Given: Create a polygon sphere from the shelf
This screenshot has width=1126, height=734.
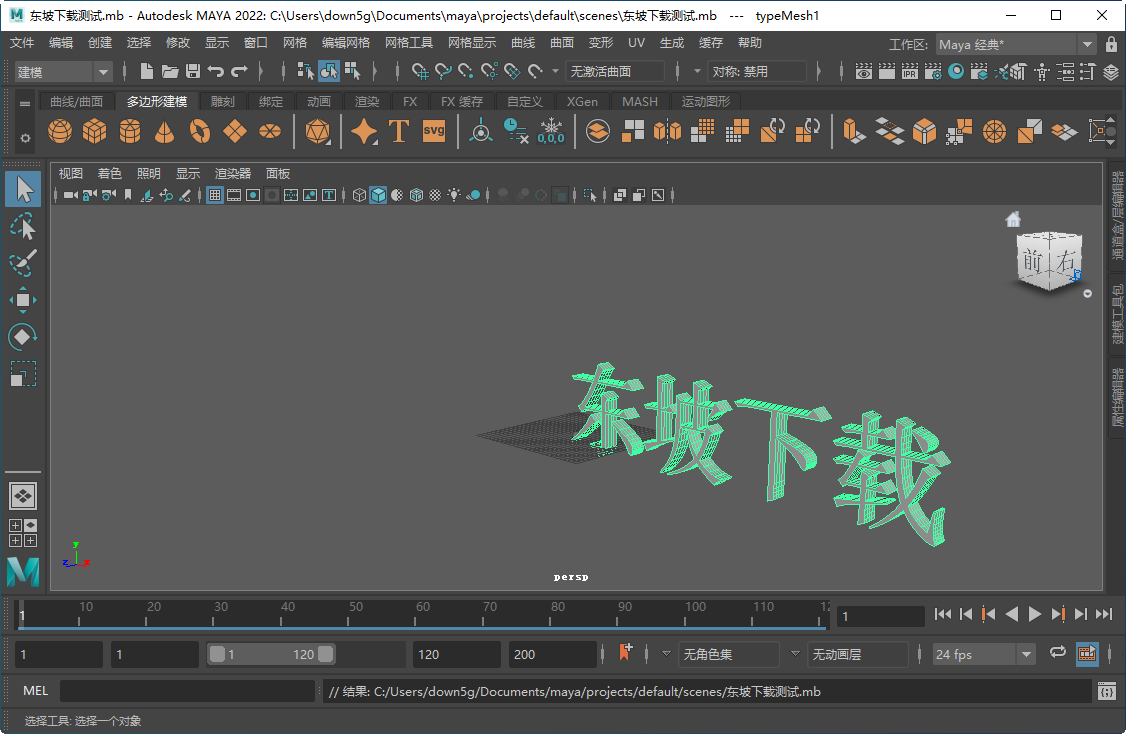Looking at the screenshot, I should [x=59, y=131].
